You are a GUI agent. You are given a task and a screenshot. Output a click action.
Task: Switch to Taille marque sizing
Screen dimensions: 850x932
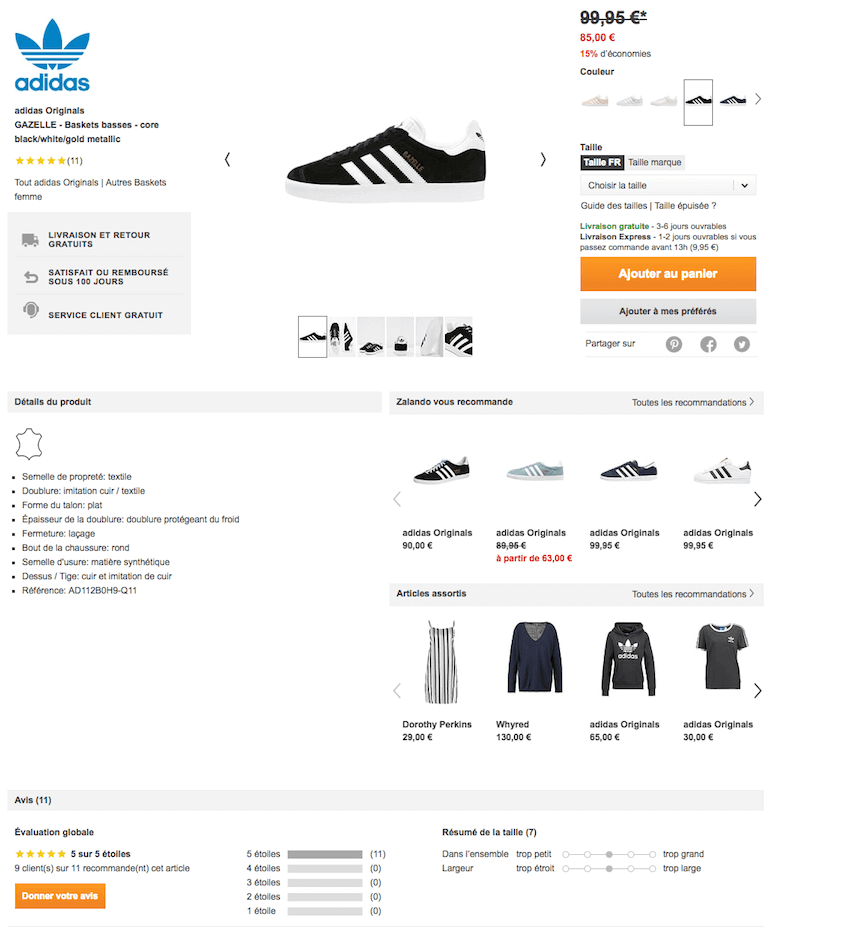(654, 162)
